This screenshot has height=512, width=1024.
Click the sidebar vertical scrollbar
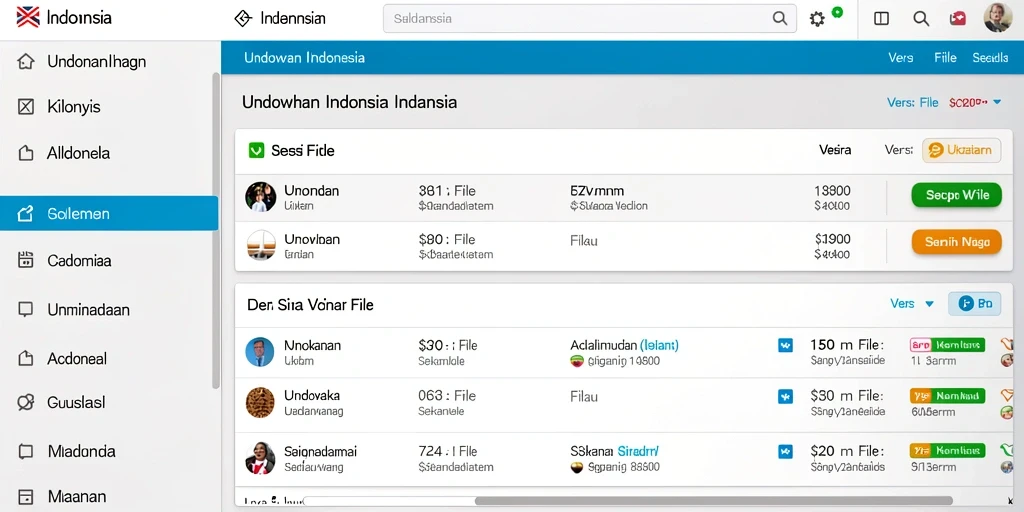pyautogui.click(x=216, y=230)
